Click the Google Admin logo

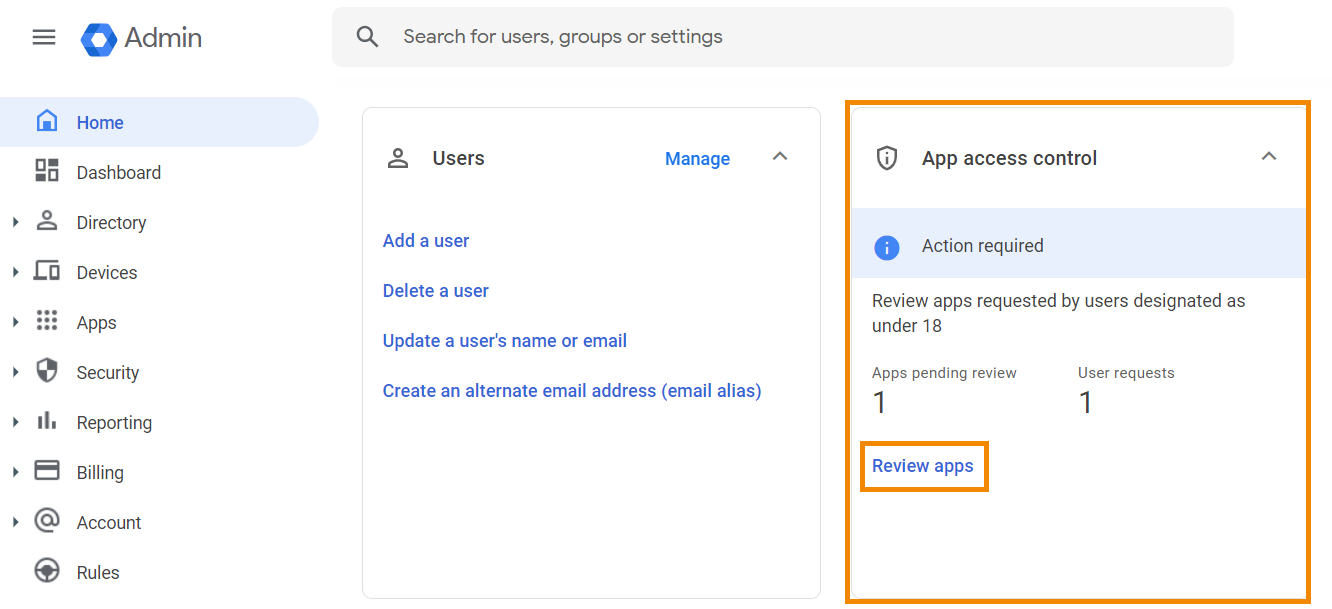[x=99, y=38]
